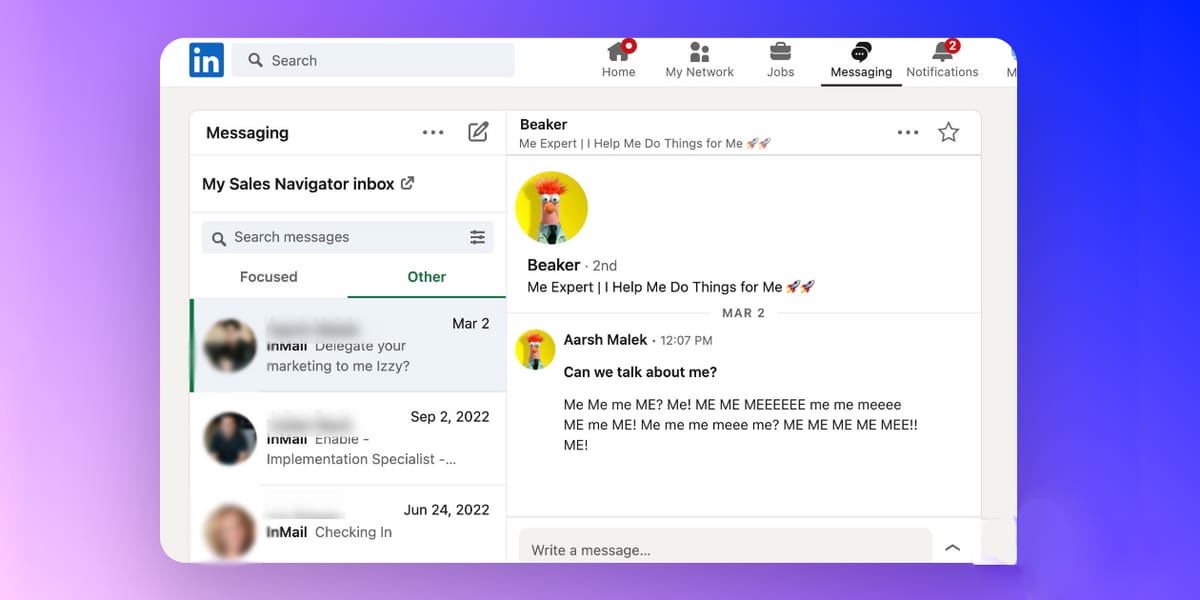Open the Sep 2, 2022 InMail conversation
1200x600 pixels.
pyautogui.click(x=348, y=438)
